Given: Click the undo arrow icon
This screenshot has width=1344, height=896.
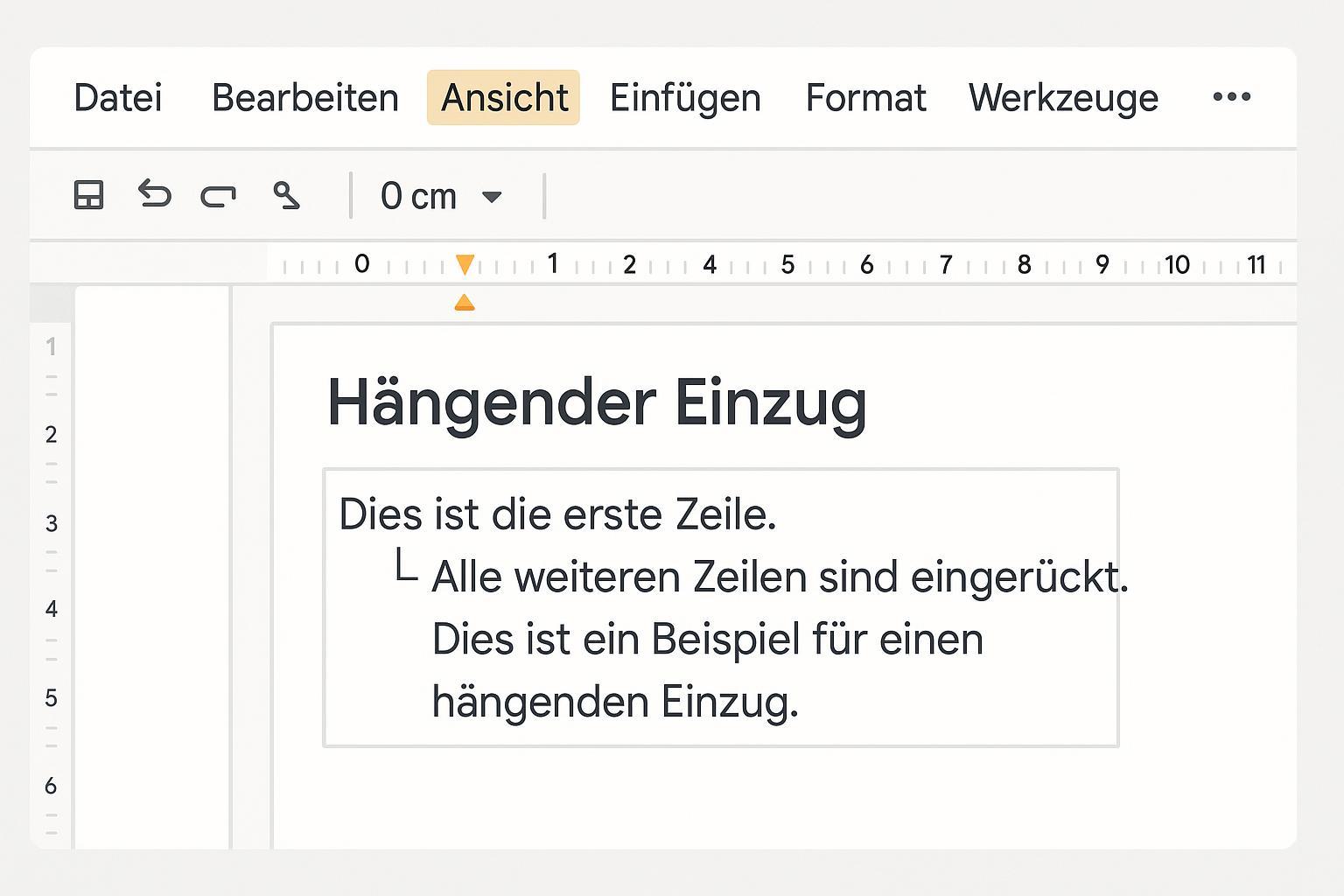Looking at the screenshot, I should click(x=154, y=194).
